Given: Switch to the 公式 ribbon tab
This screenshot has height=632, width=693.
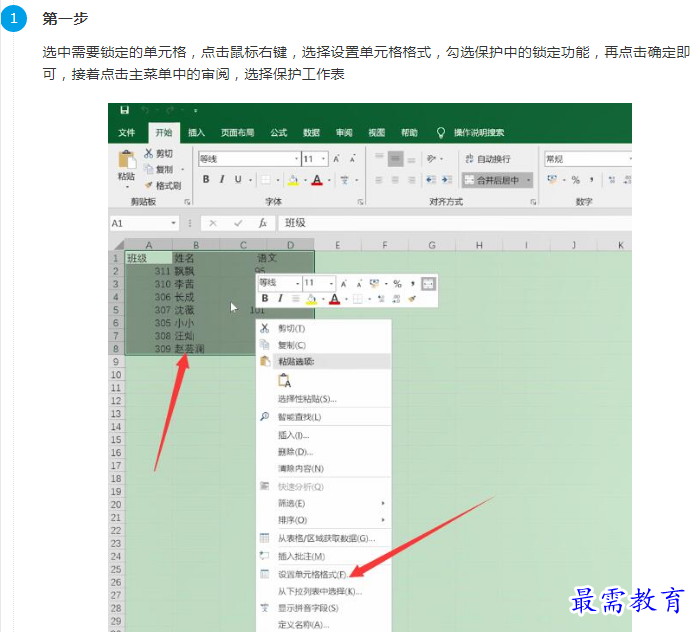Looking at the screenshot, I should click(x=278, y=133).
